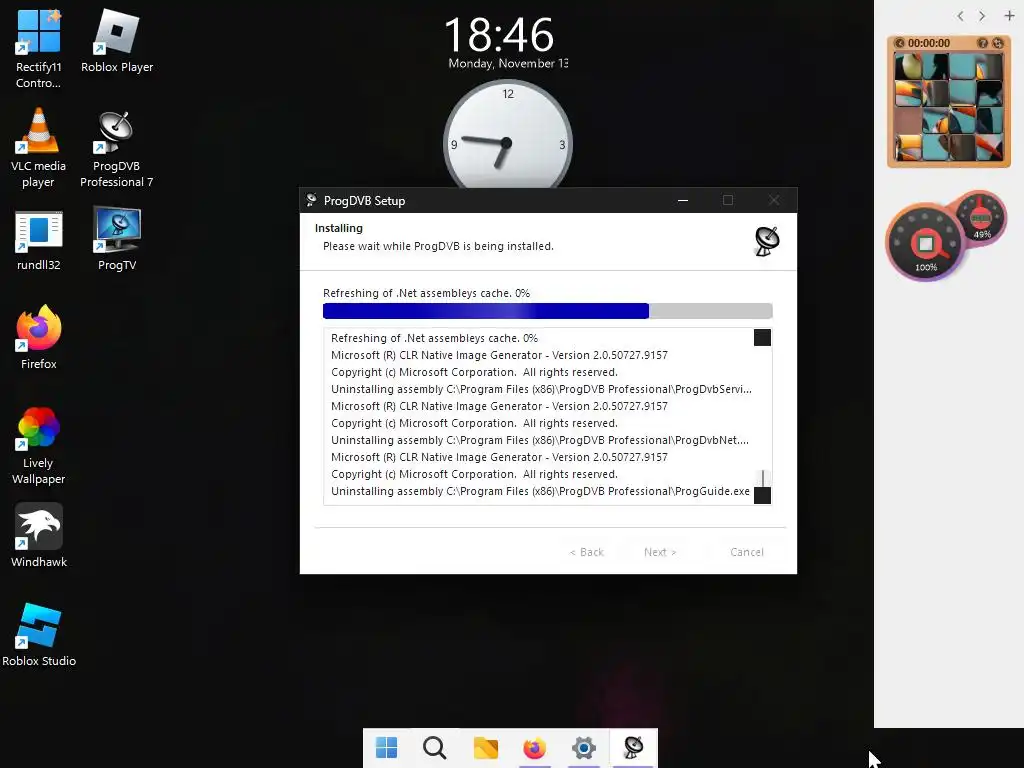Click the satellite dish icon in the installer header

tap(767, 241)
